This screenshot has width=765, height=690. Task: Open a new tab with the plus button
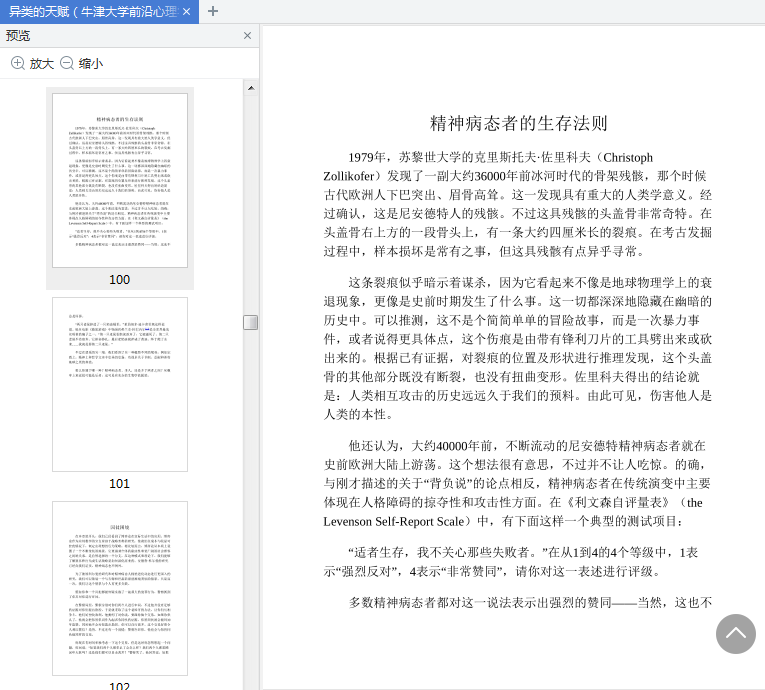pos(213,11)
